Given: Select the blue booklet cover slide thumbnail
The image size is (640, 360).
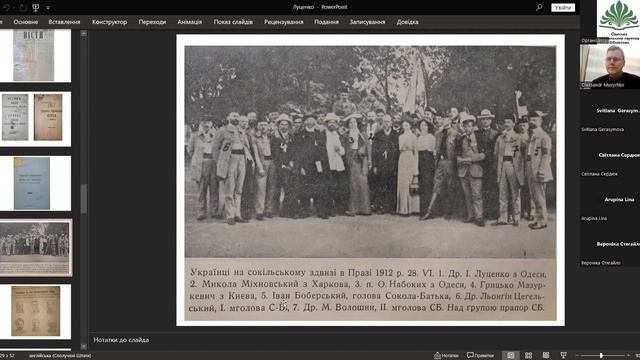Looking at the screenshot, I should (x=35, y=183).
